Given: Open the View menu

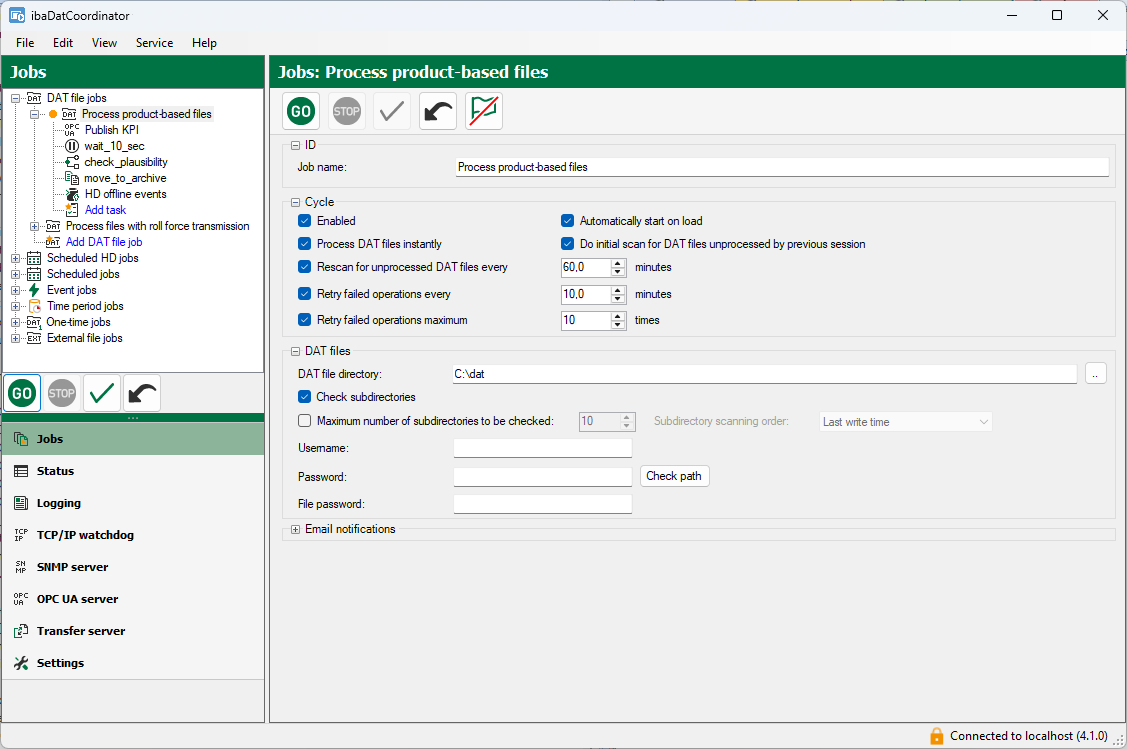Looking at the screenshot, I should point(104,43).
